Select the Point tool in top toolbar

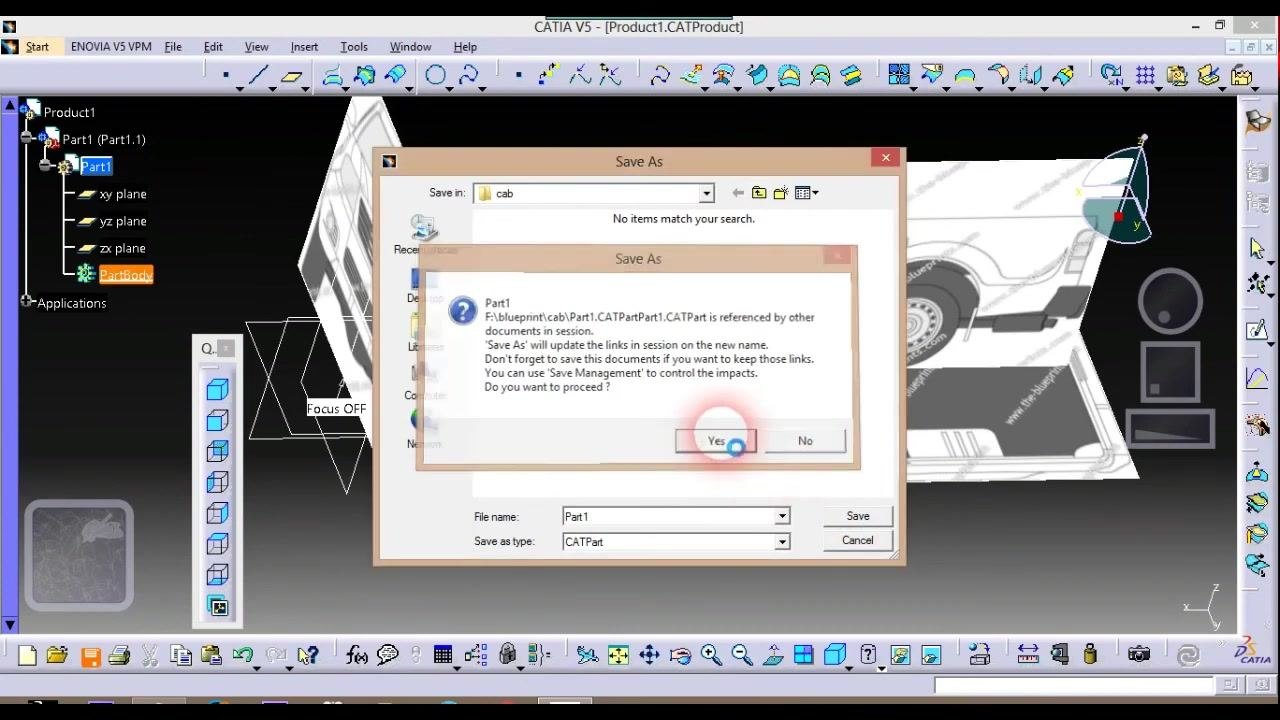pos(226,76)
